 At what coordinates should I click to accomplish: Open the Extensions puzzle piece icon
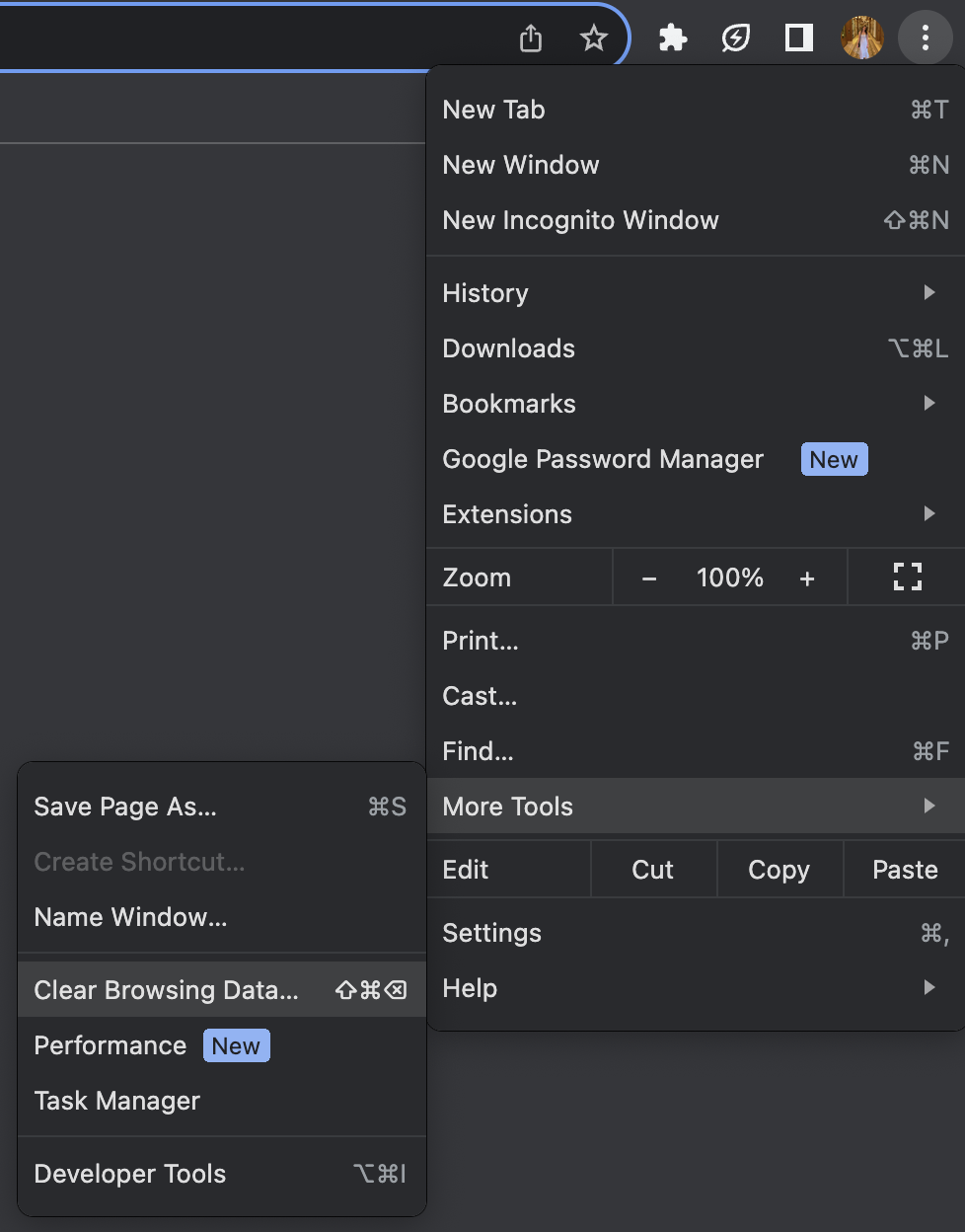(673, 38)
